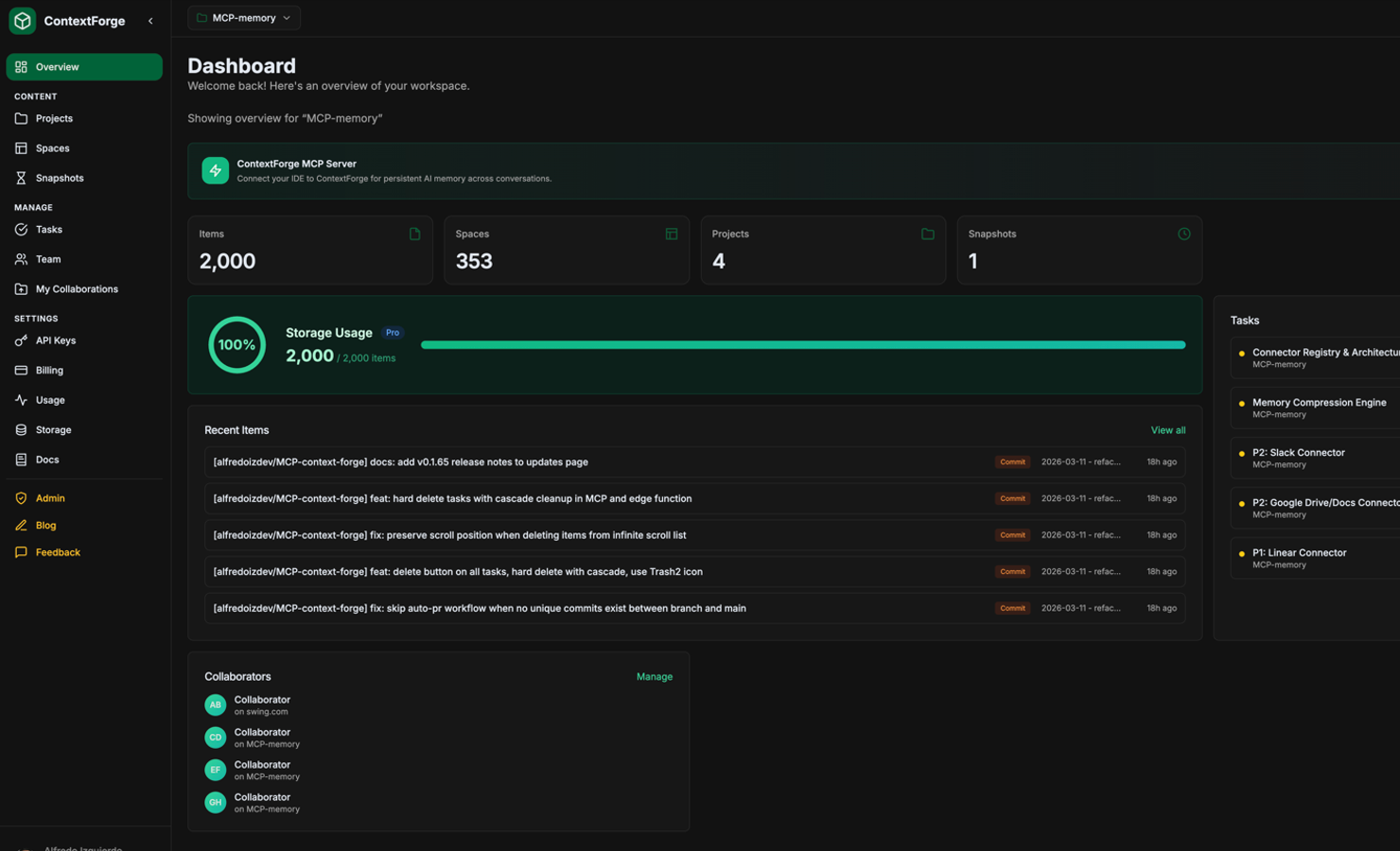Open Feedback via its chat bubble icon

tap(21, 552)
